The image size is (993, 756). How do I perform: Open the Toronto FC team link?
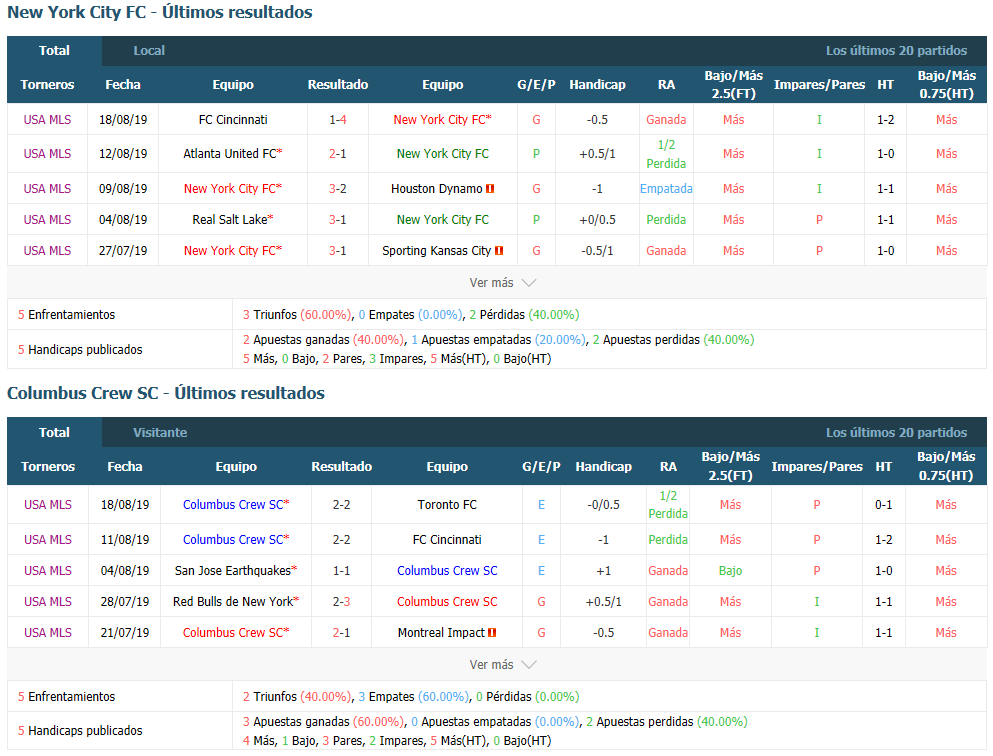447,505
